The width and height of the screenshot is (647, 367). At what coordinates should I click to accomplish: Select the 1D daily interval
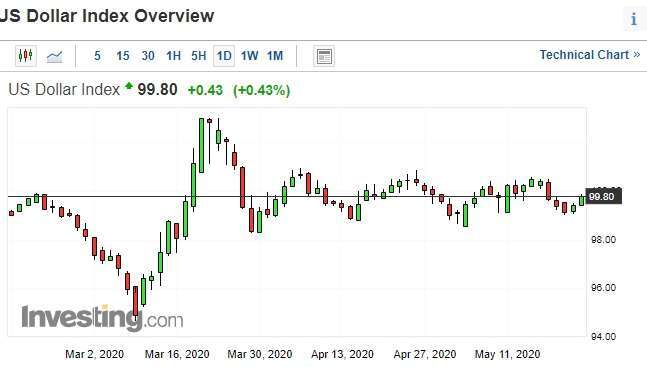tap(224, 56)
